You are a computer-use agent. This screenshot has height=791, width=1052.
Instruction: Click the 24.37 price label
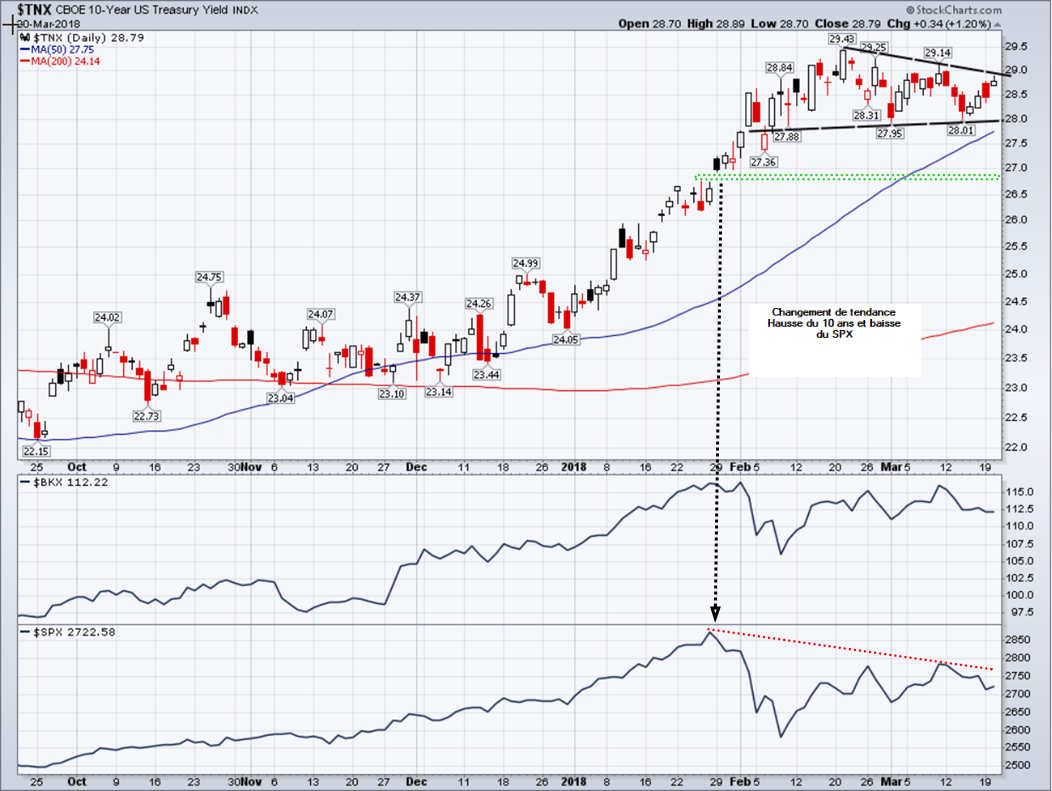(407, 297)
